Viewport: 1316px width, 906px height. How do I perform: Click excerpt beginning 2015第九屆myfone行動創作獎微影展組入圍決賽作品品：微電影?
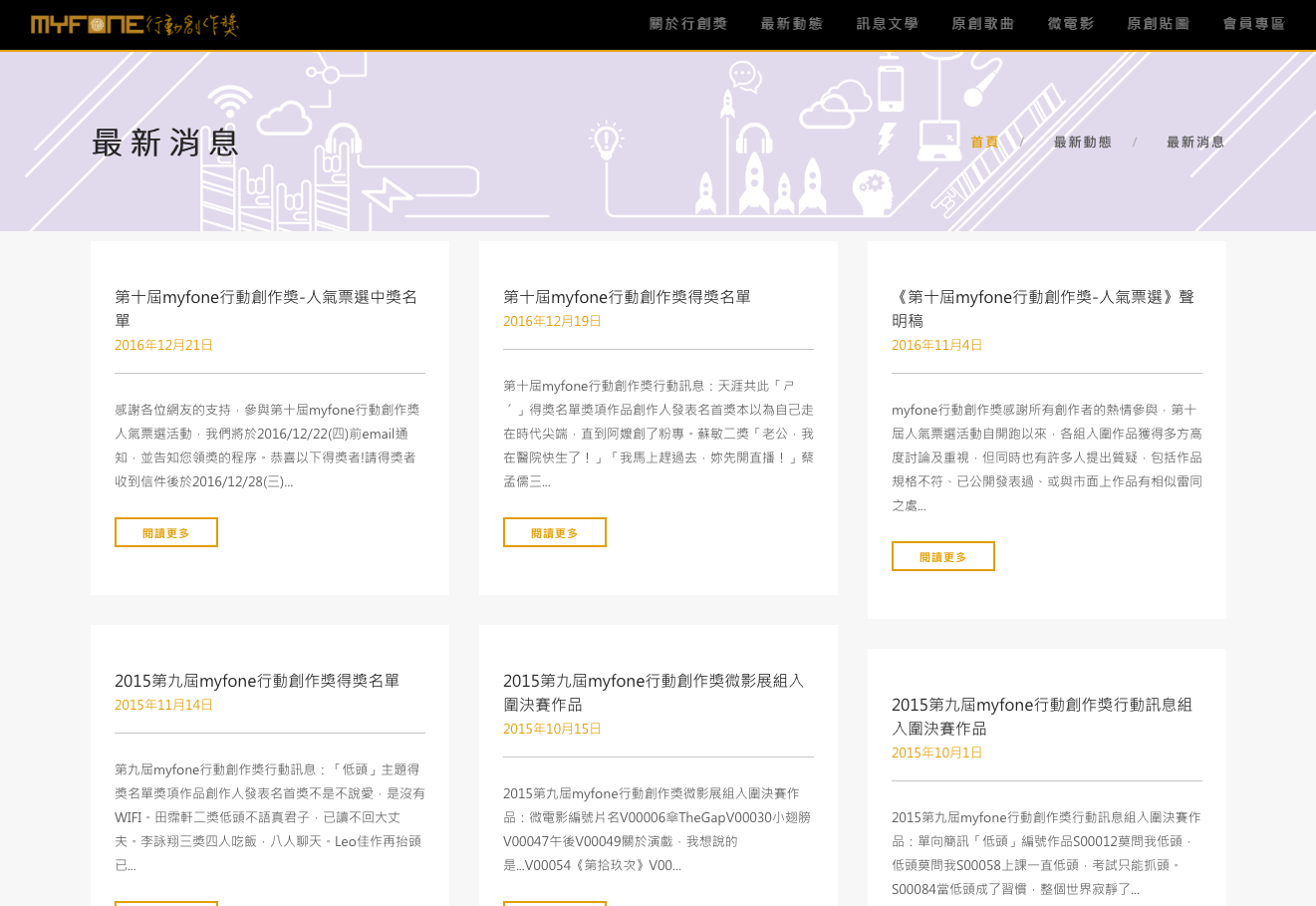tap(658, 829)
